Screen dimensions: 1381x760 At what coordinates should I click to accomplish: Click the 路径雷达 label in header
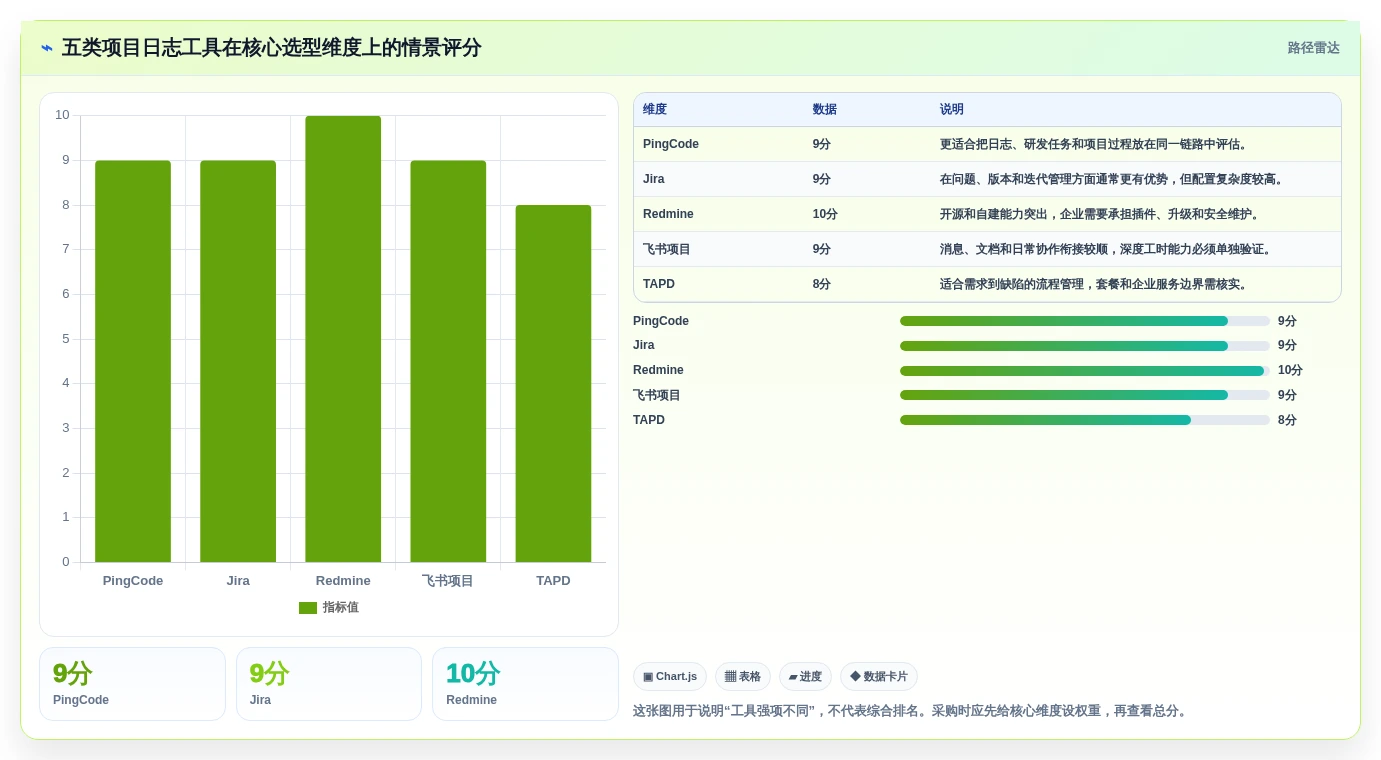point(1313,48)
